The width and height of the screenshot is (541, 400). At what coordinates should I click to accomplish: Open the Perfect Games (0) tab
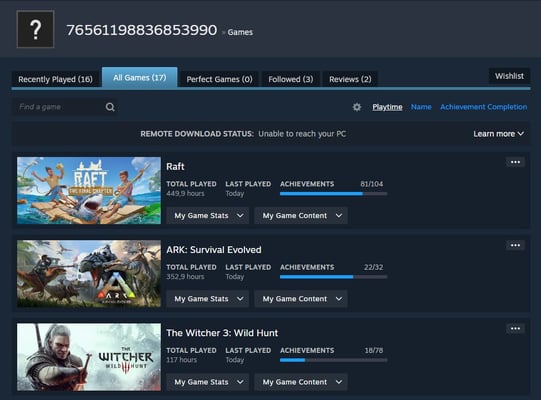(219, 79)
